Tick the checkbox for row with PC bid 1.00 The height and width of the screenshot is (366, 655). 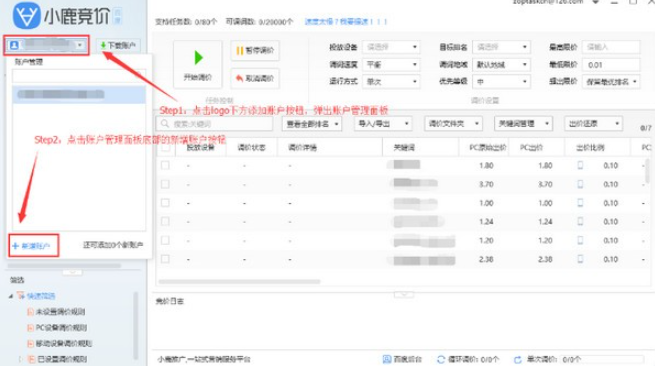point(165,203)
